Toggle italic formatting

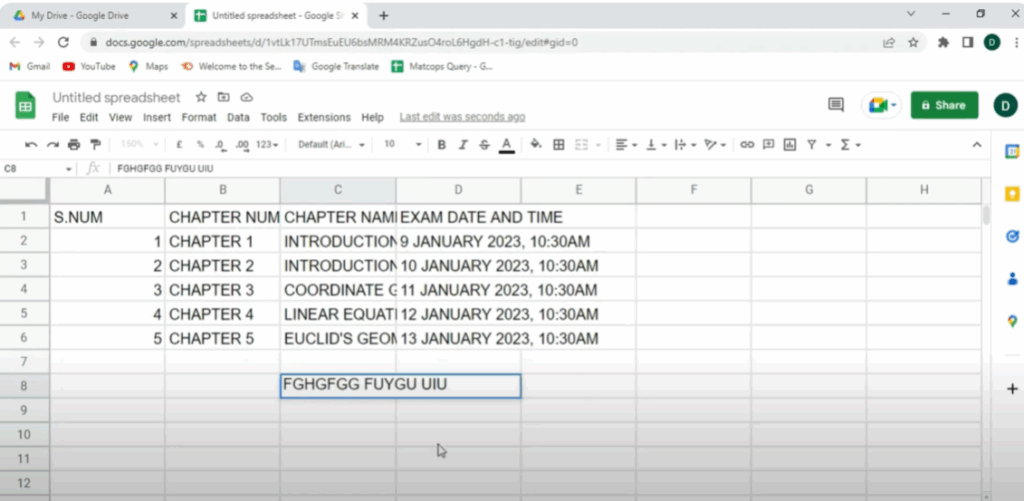pos(463,145)
